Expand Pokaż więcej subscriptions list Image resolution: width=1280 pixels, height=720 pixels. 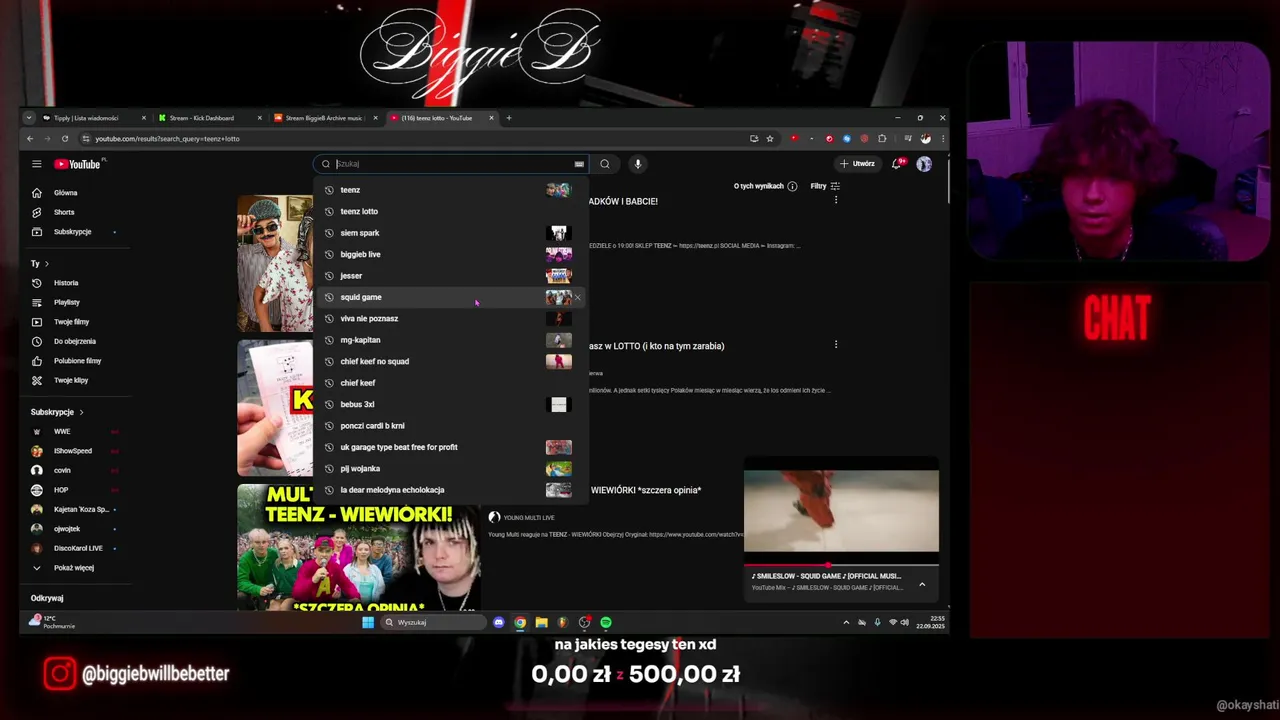click(x=73, y=568)
